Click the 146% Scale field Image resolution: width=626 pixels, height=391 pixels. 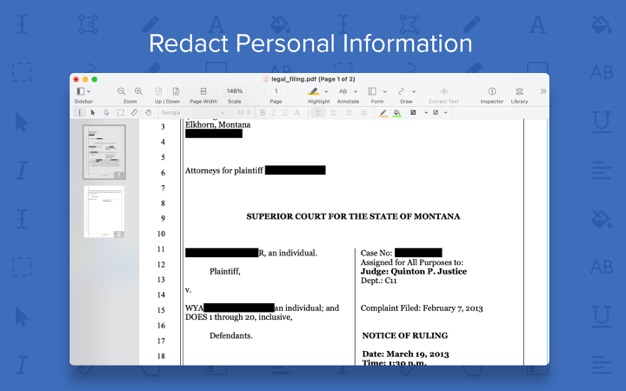[x=234, y=91]
